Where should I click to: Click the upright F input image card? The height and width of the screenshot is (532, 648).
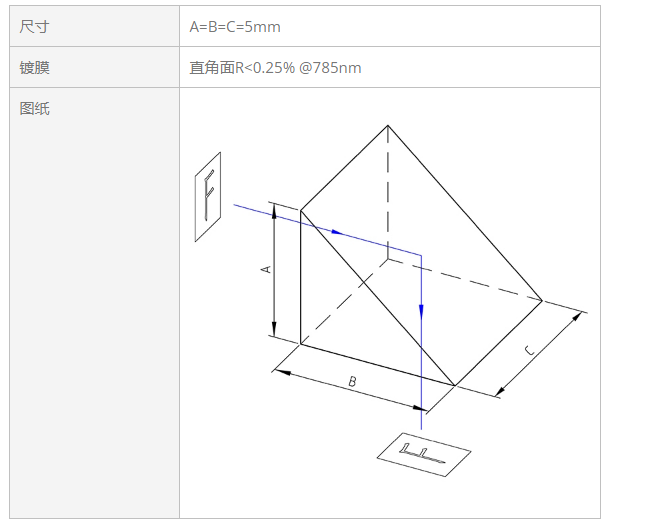(x=208, y=197)
